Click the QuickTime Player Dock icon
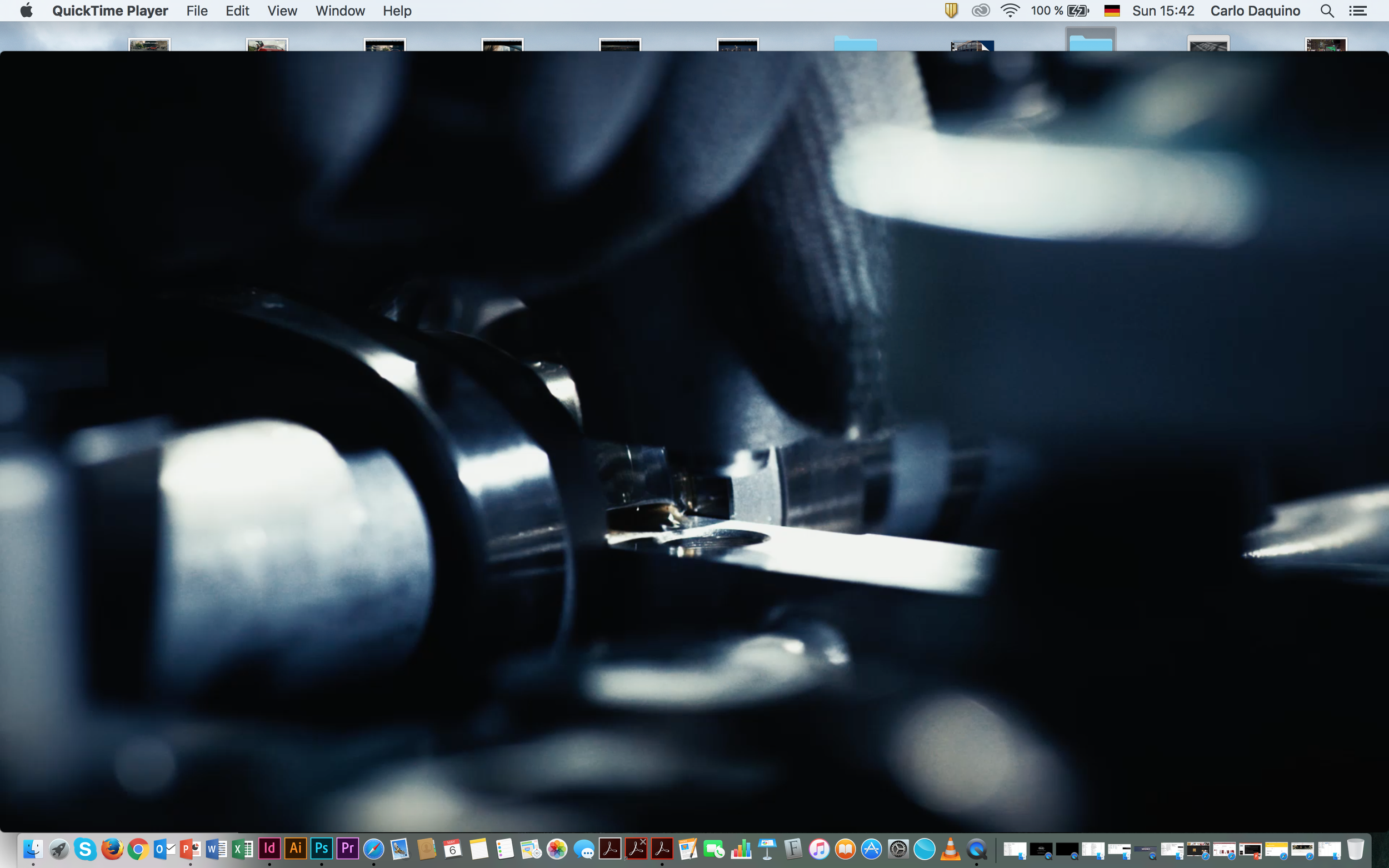The height and width of the screenshot is (868, 1389). pyautogui.click(x=977, y=849)
